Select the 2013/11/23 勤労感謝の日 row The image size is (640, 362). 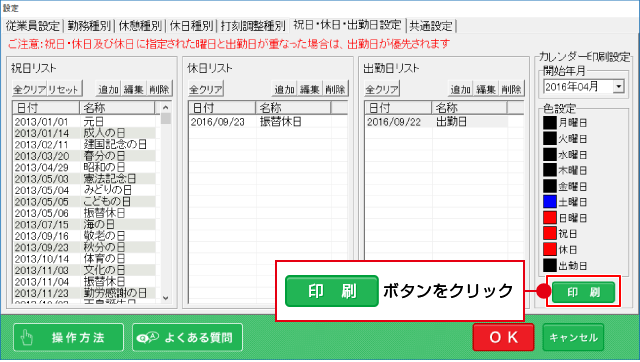point(84,293)
